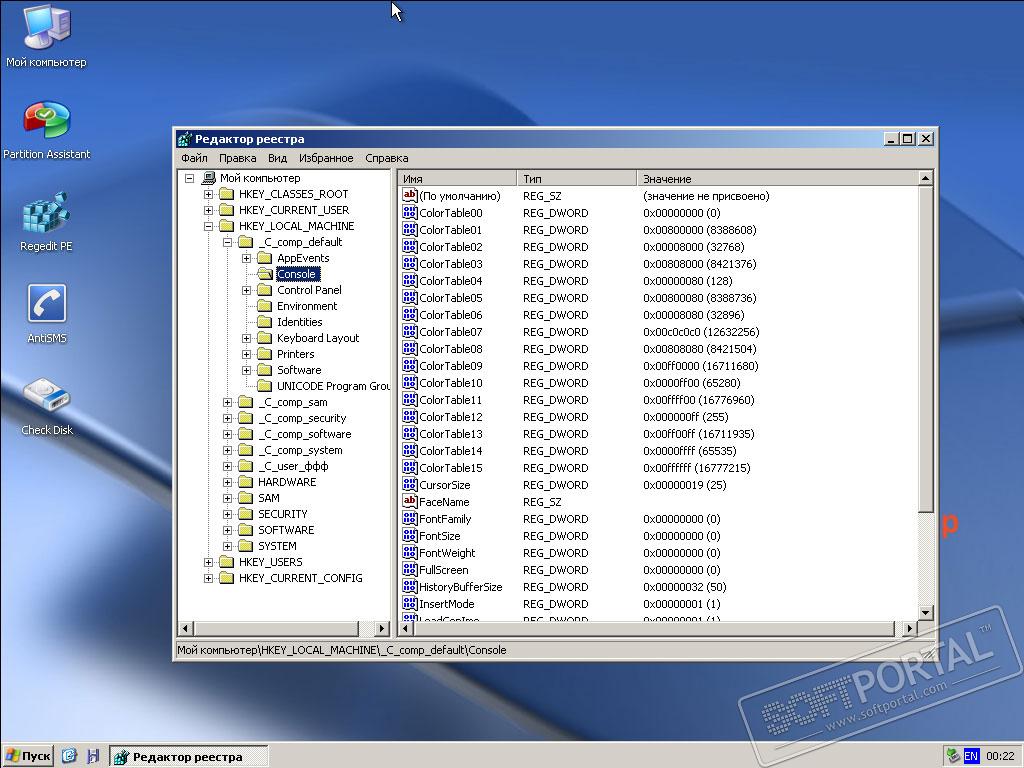The width and height of the screenshot is (1024, 768).
Task: Expand the SYSTEM node
Action: click(x=227, y=546)
